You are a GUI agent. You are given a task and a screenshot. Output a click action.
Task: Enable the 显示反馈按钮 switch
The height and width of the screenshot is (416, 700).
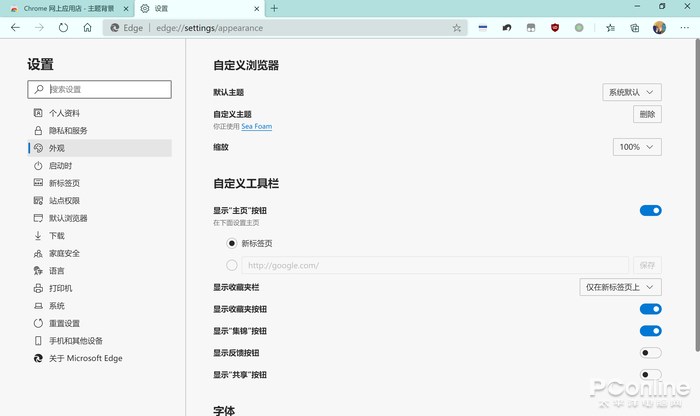point(650,353)
